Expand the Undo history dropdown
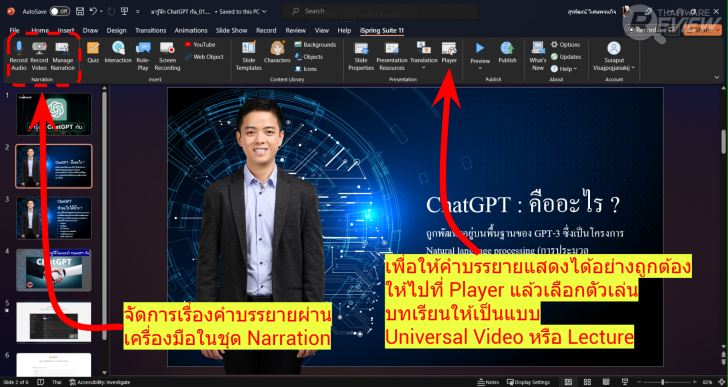Image resolution: width=728 pixels, height=387 pixels. click(x=101, y=11)
